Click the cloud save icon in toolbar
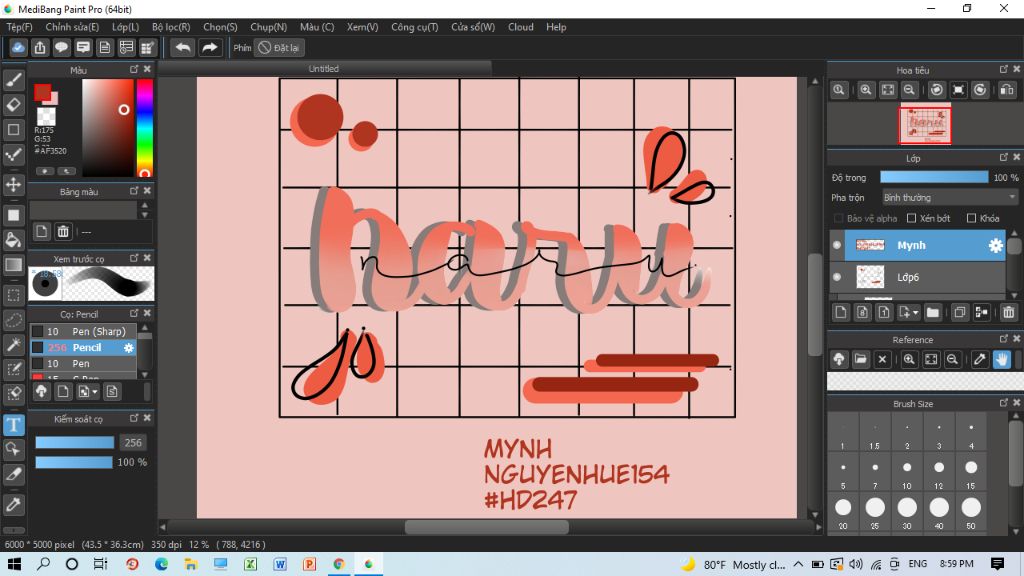Screen dimensions: 1024x576 tap(18, 48)
